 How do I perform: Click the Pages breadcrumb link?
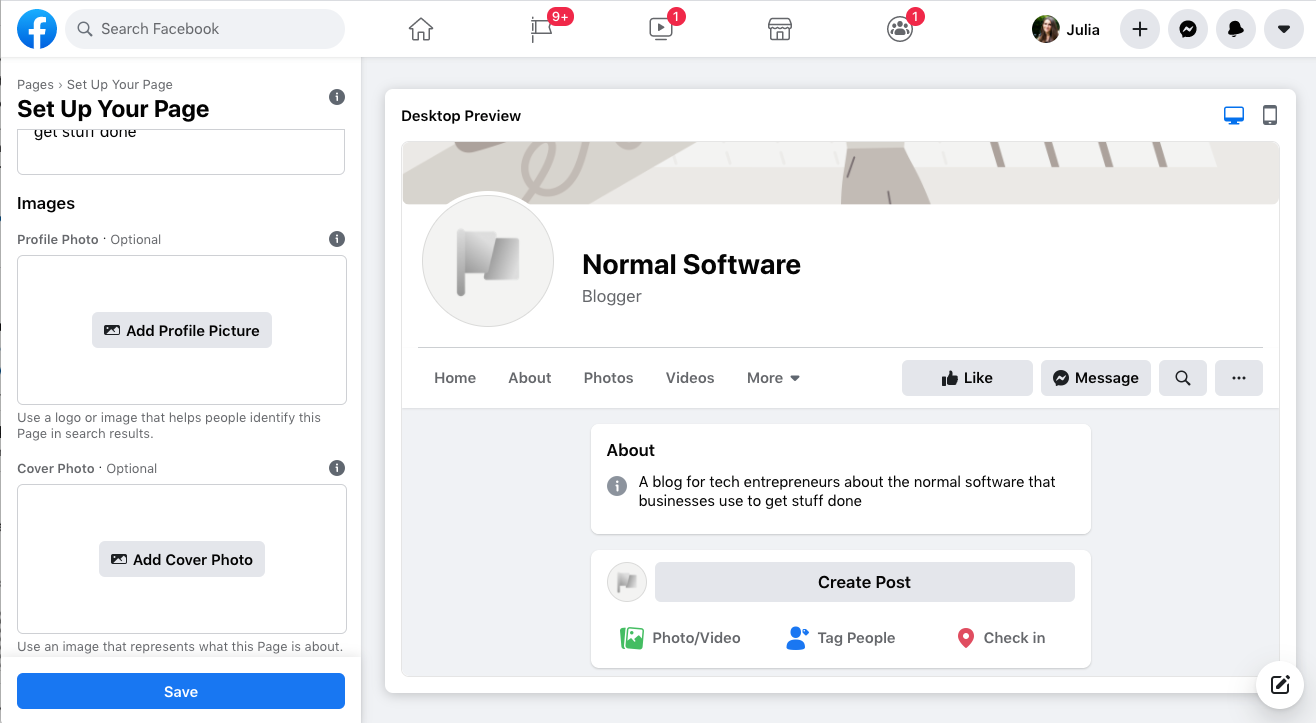point(35,85)
